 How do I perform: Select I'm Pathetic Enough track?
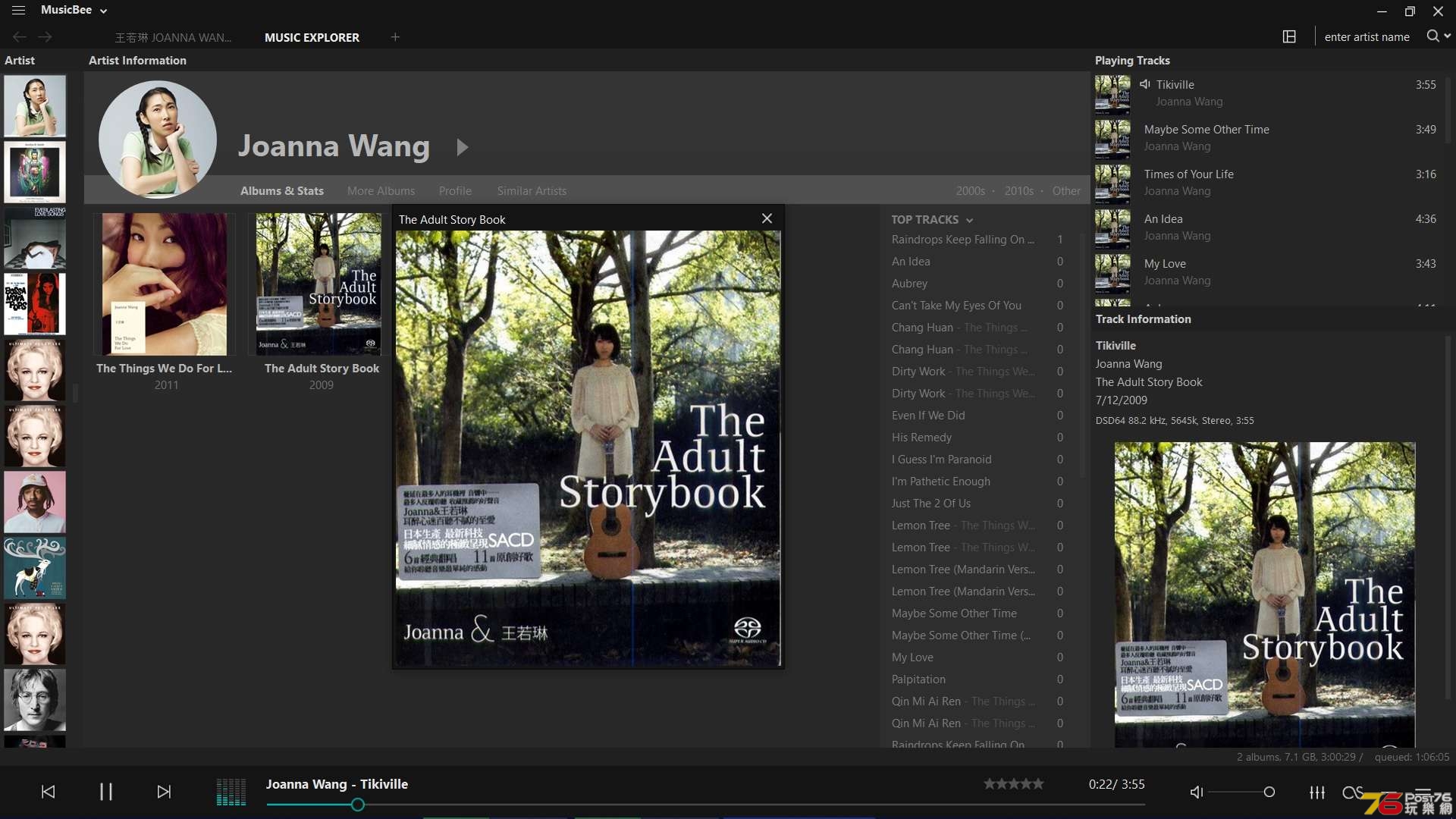click(977, 481)
